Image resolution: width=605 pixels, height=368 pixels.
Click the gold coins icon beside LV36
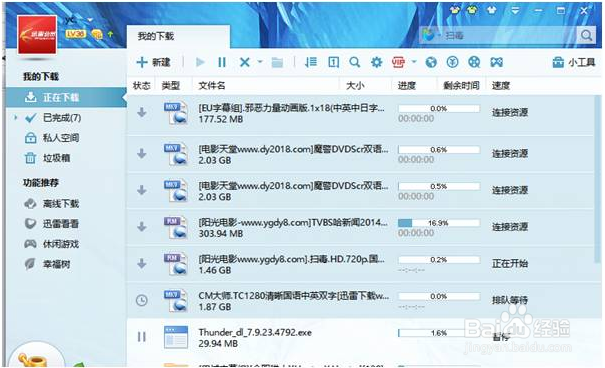point(97,34)
